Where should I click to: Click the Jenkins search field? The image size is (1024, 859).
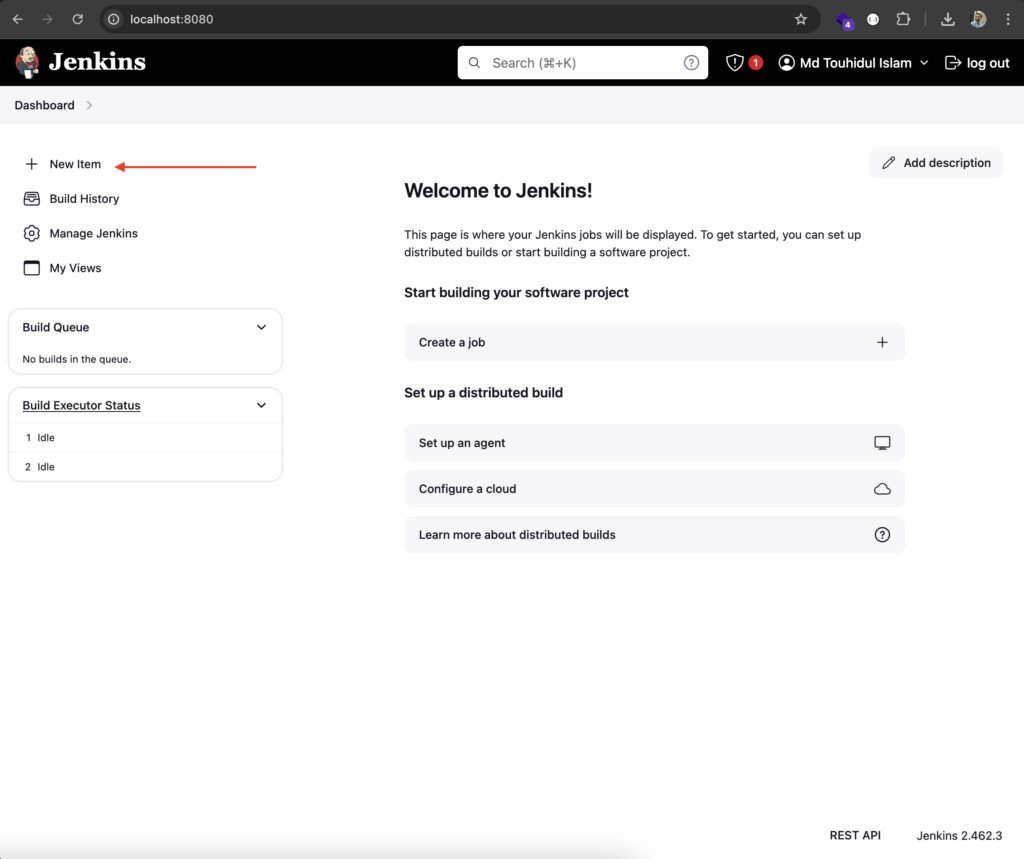click(583, 63)
